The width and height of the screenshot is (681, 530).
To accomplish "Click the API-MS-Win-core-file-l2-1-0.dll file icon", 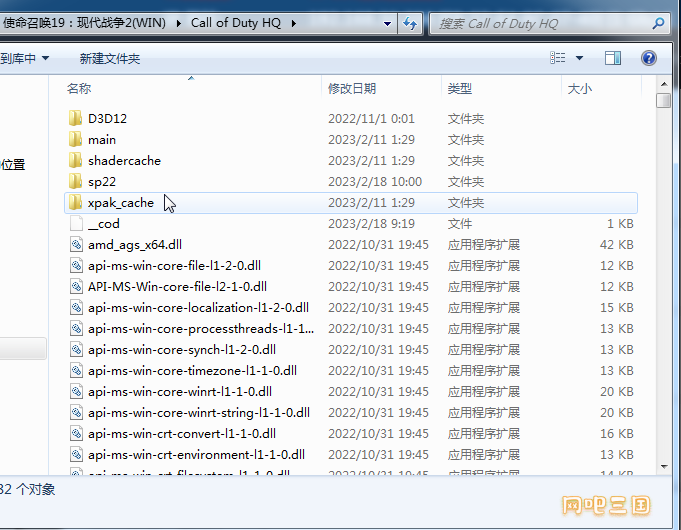I will pyautogui.click(x=76, y=286).
